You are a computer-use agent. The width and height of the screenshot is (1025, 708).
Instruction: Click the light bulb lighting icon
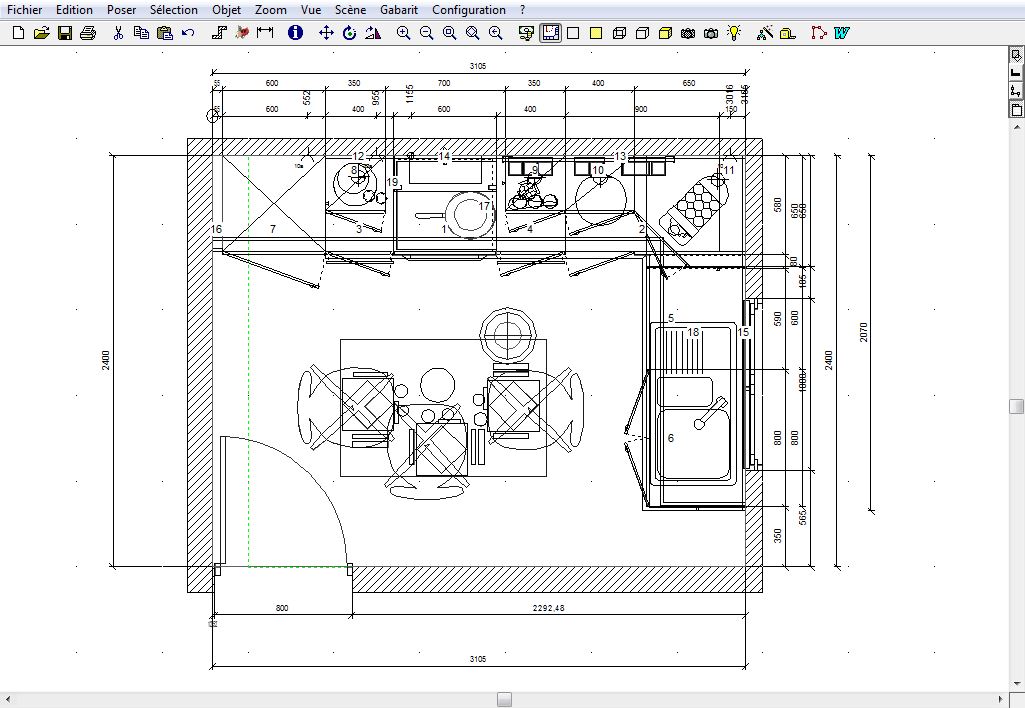(735, 33)
